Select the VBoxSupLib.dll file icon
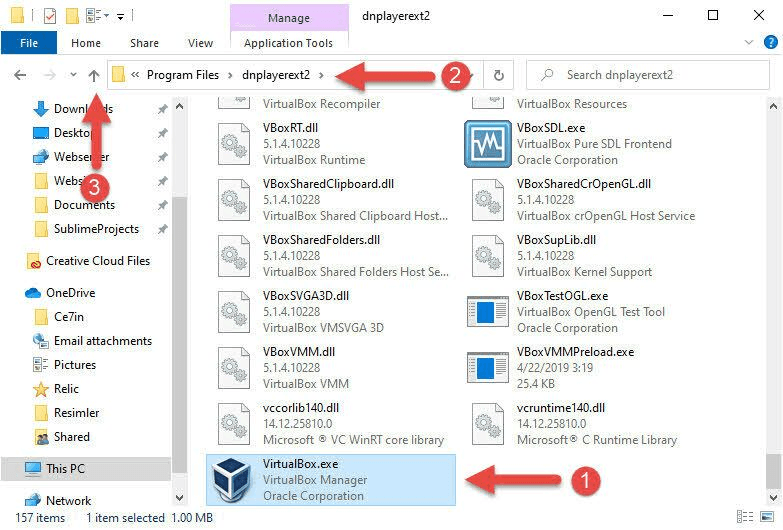783x530 pixels. pos(487,256)
